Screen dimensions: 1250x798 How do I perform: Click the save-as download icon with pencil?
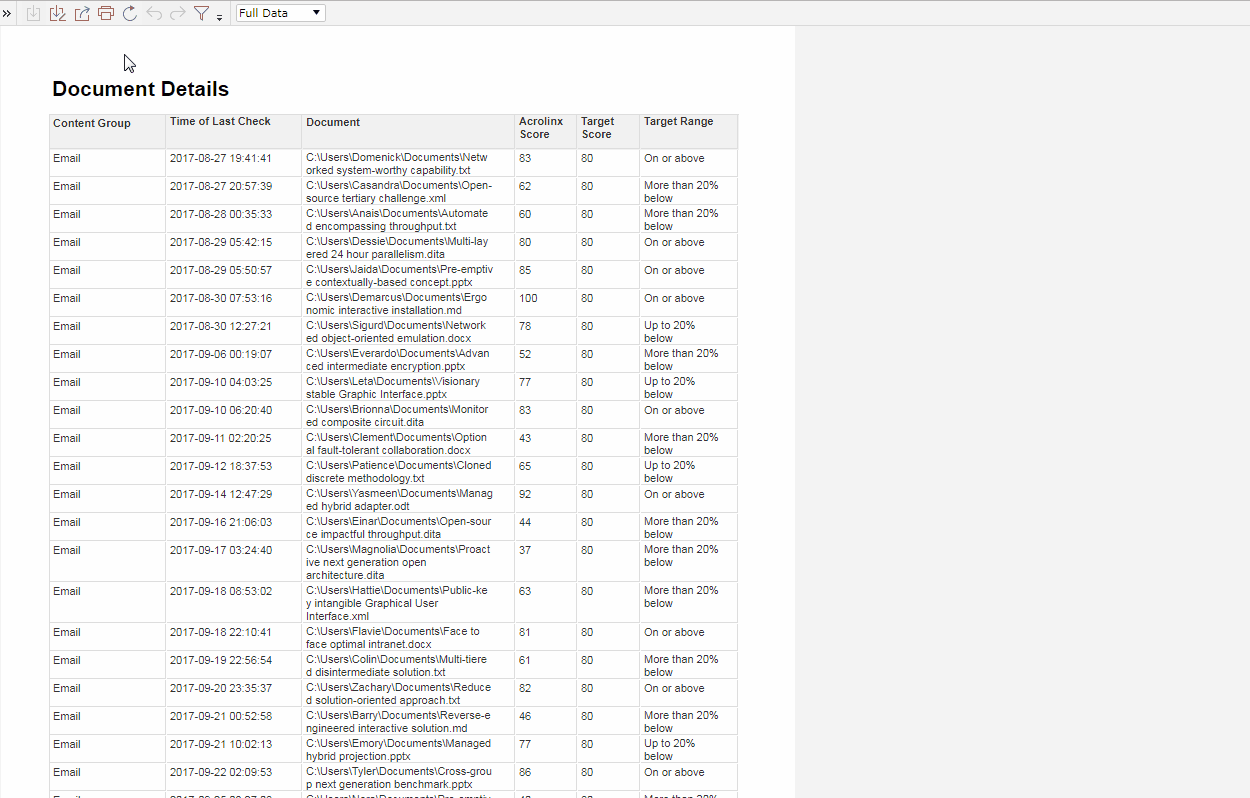tap(57, 13)
